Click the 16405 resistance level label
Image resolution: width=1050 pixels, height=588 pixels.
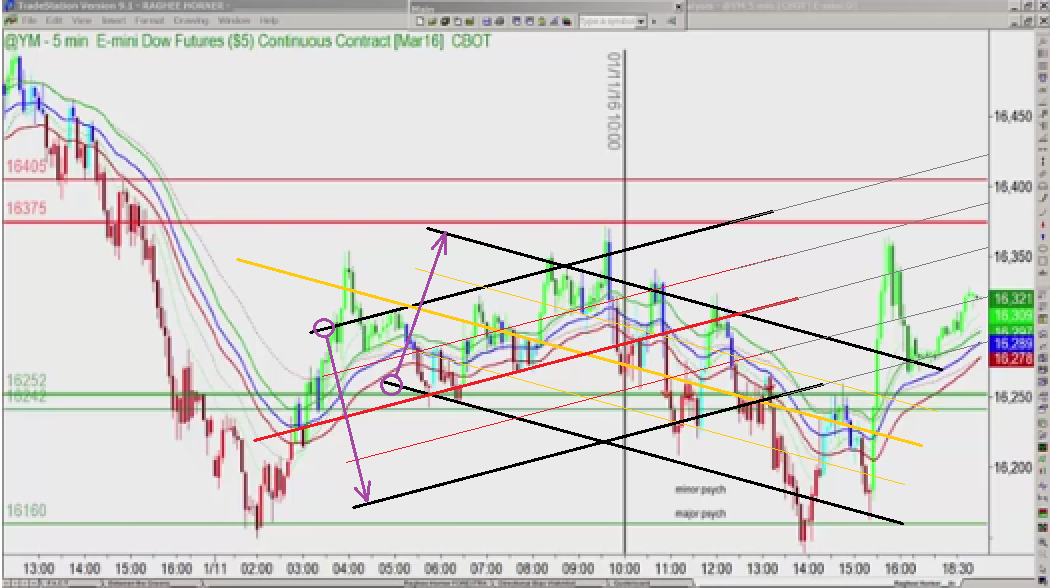(x=26, y=166)
